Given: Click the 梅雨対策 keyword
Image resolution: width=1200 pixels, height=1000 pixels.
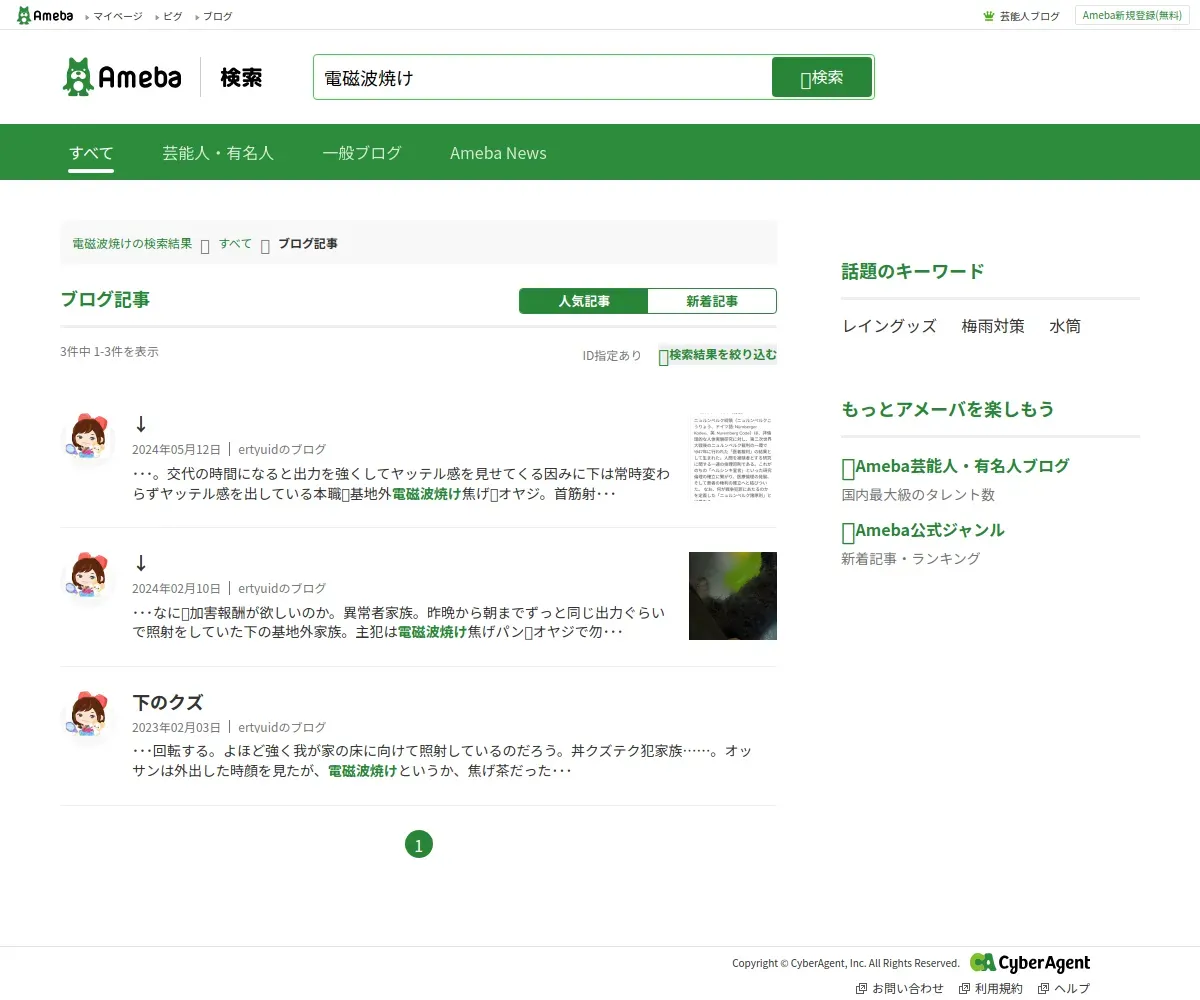Looking at the screenshot, I should coord(993,326).
